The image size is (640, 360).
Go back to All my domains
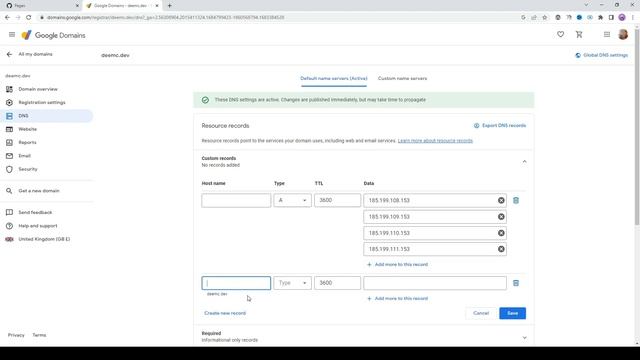(30, 54)
